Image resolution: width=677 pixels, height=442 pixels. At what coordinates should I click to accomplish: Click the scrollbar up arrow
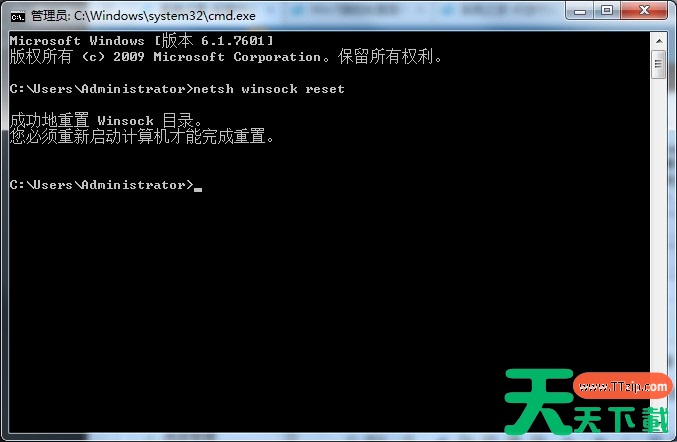coord(659,41)
